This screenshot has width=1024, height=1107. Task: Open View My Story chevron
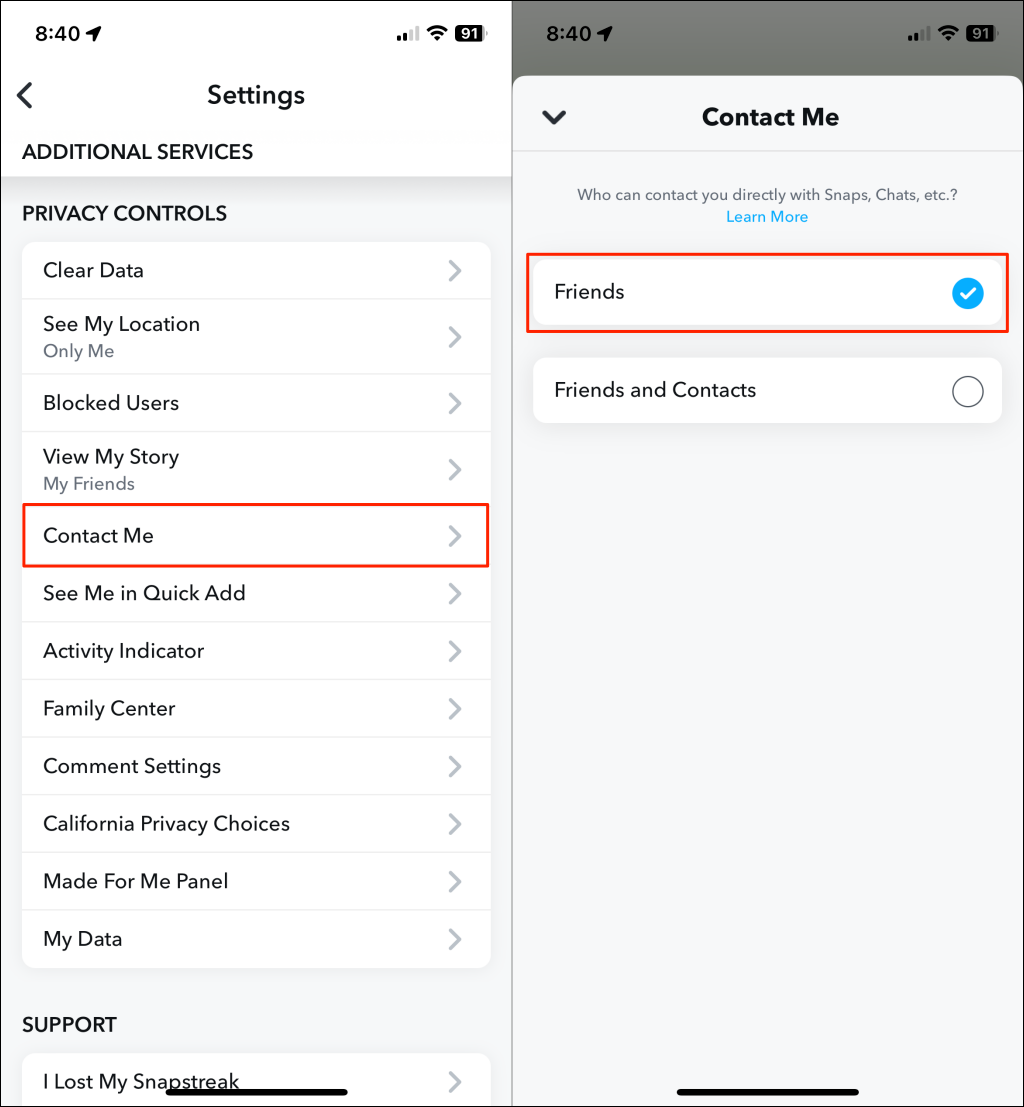(x=455, y=470)
